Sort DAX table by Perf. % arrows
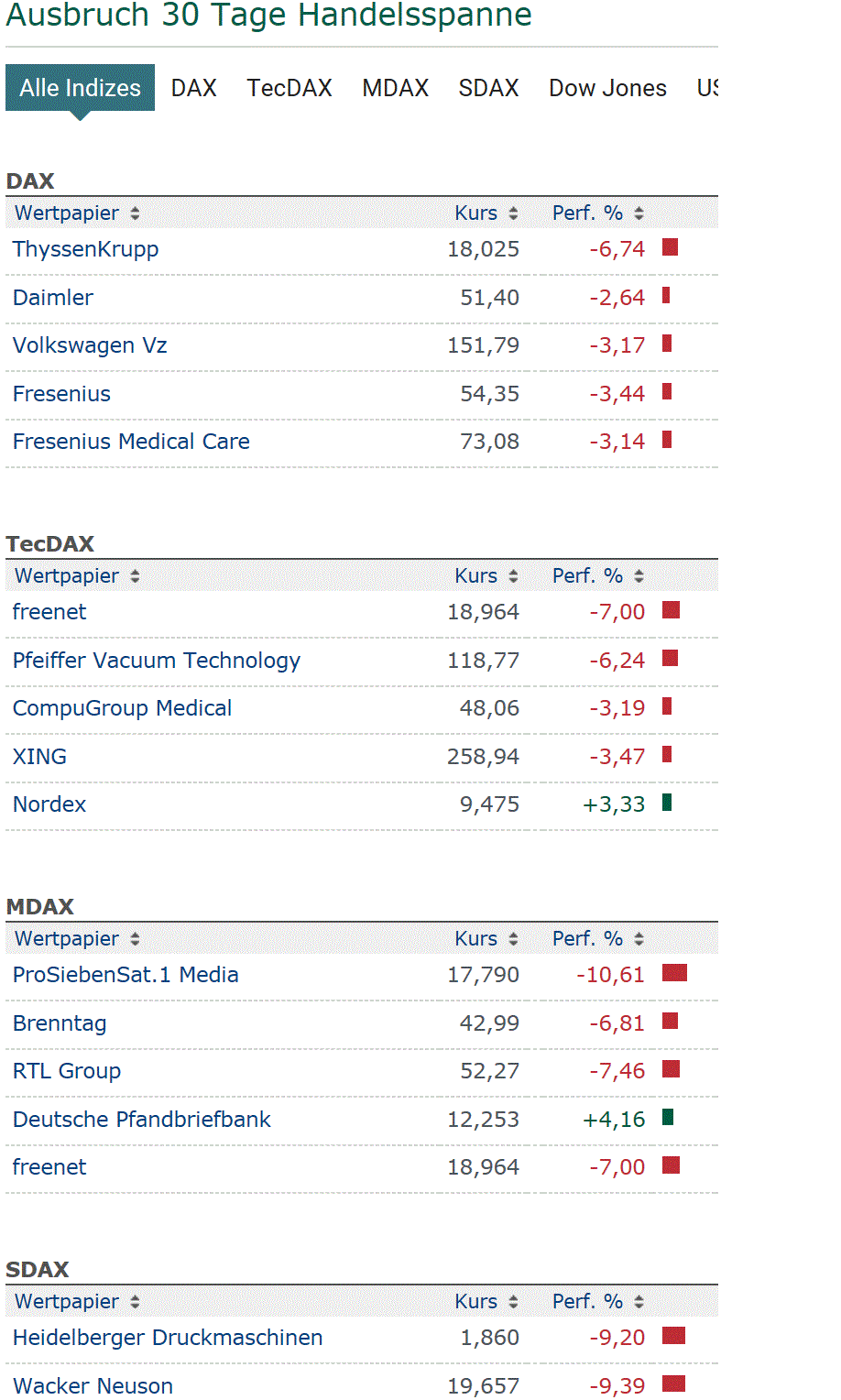This screenshot has height=1400, width=841. click(639, 213)
